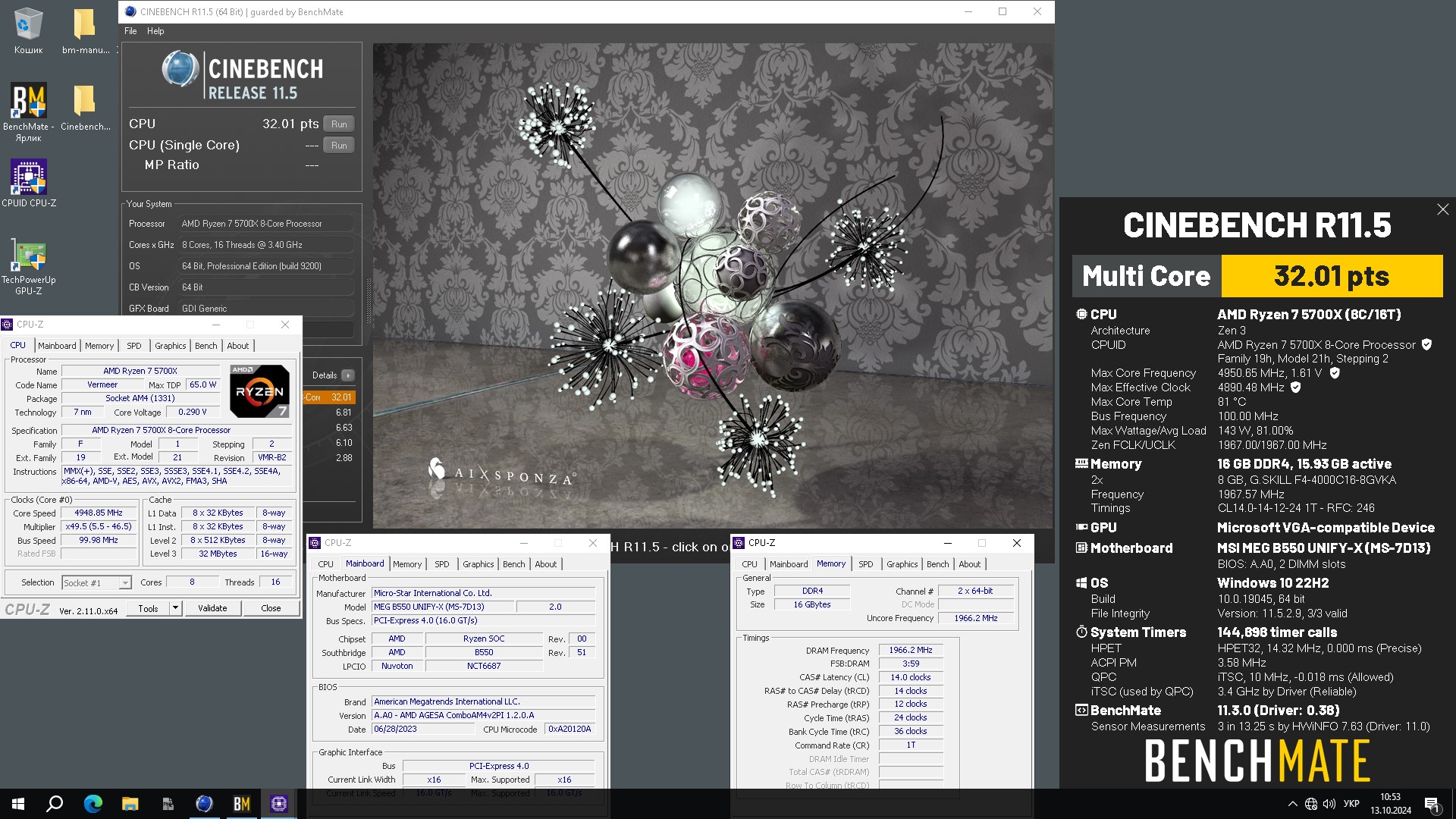Open Graphics tab in first CPU-Z window
Viewport: 1456px width, 819px height.
tap(171, 346)
